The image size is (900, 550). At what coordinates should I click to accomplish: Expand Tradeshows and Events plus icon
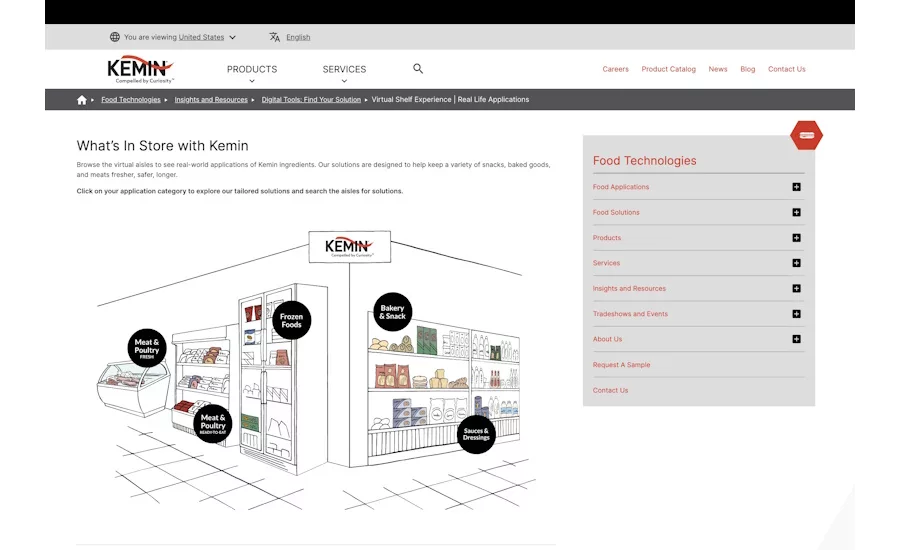(x=796, y=314)
